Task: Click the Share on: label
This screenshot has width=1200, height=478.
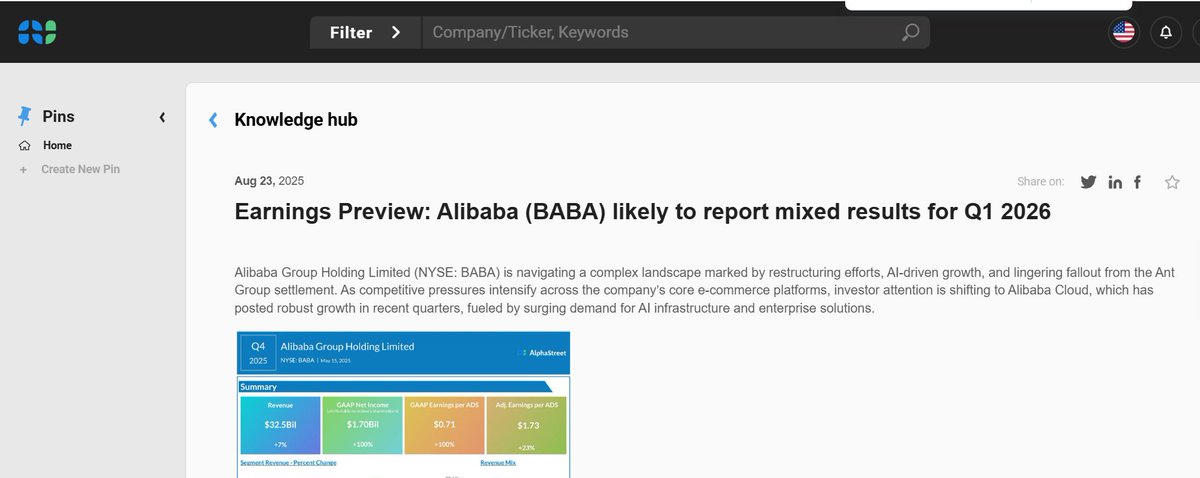Action: pos(1041,182)
